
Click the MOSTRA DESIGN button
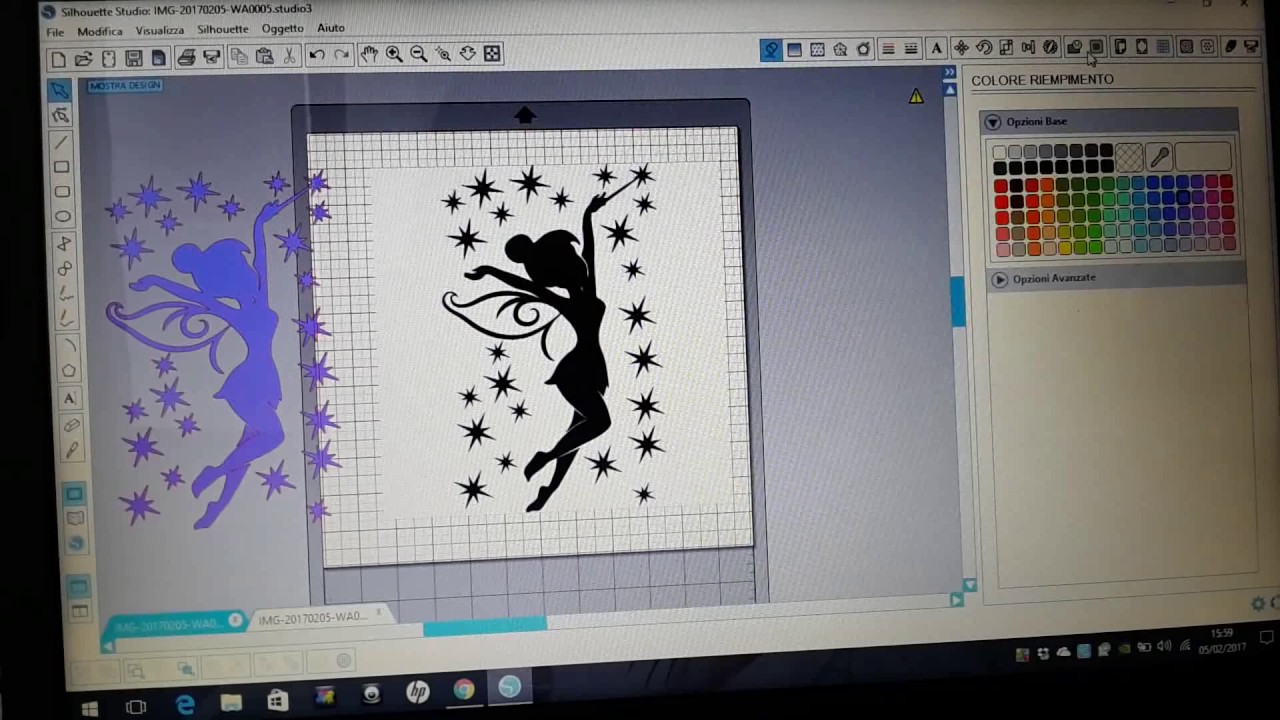tap(125, 86)
